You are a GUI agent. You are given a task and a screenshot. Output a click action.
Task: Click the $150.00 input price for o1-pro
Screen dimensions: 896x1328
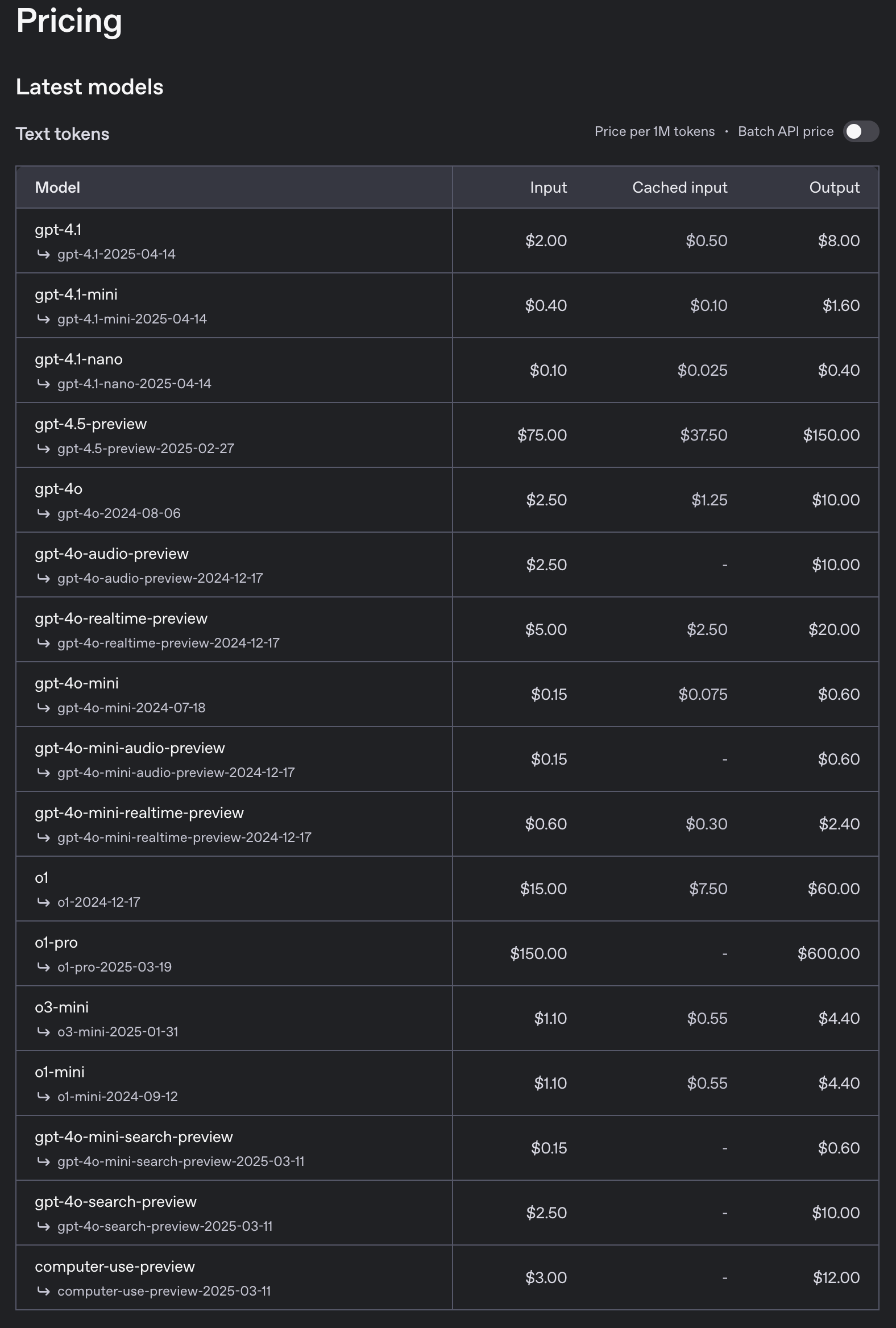(x=538, y=954)
